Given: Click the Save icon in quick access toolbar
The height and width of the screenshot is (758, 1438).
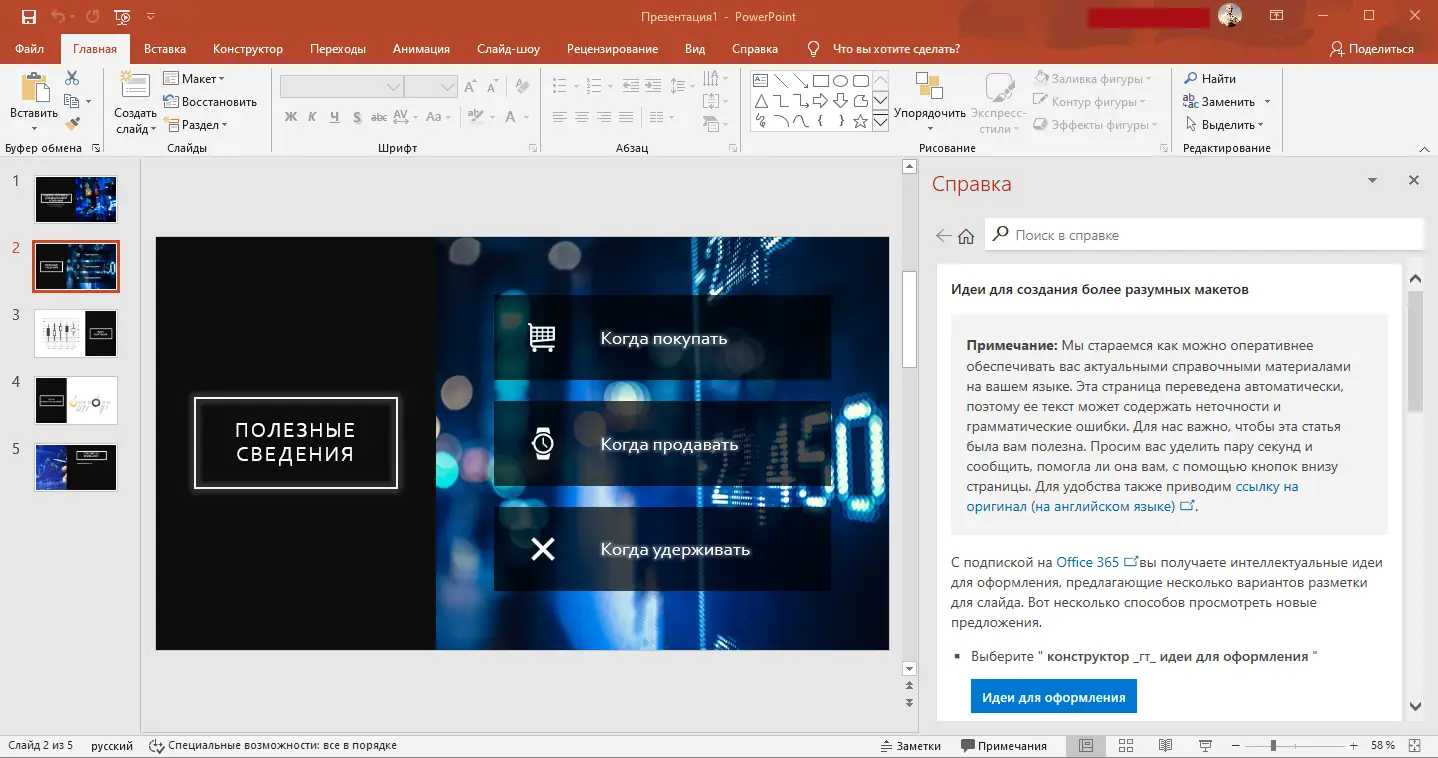Looking at the screenshot, I should point(28,17).
